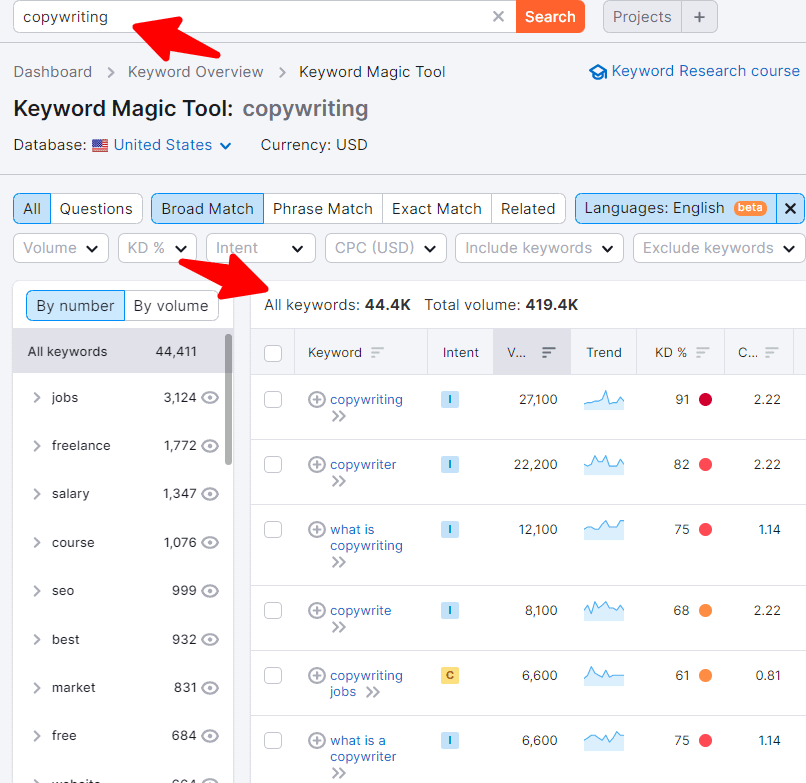
Task: Open the Volume filter dropdown
Action: click(61, 248)
